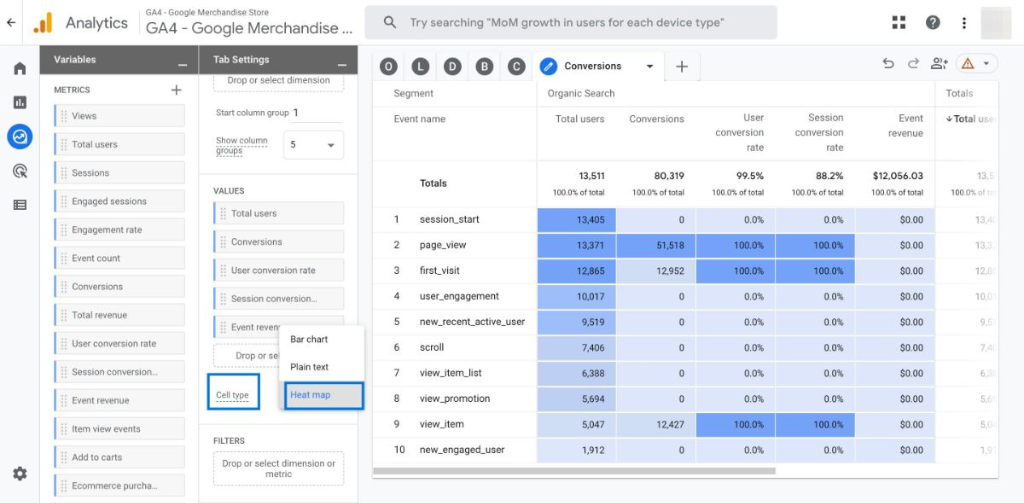This screenshot has width=1024, height=503.
Task: Open the Google apps grid icon
Action: 899,23
